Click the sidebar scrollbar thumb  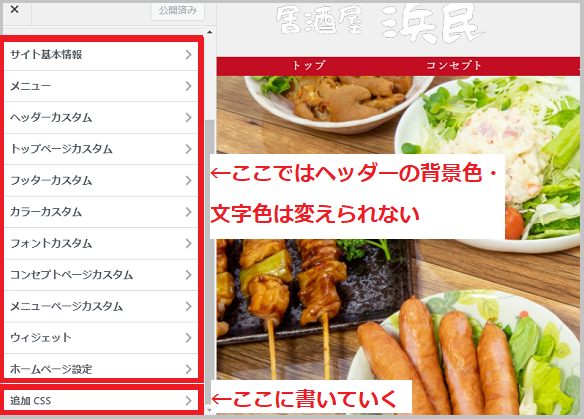(210, 261)
